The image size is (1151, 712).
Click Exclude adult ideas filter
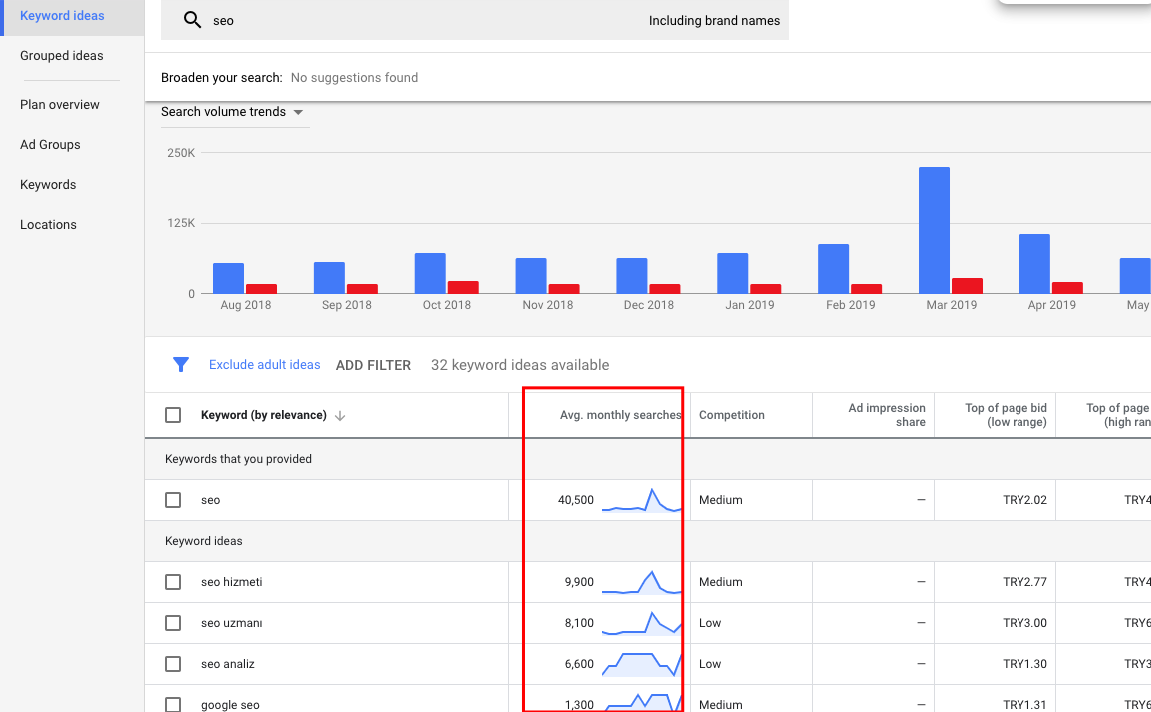click(x=264, y=365)
